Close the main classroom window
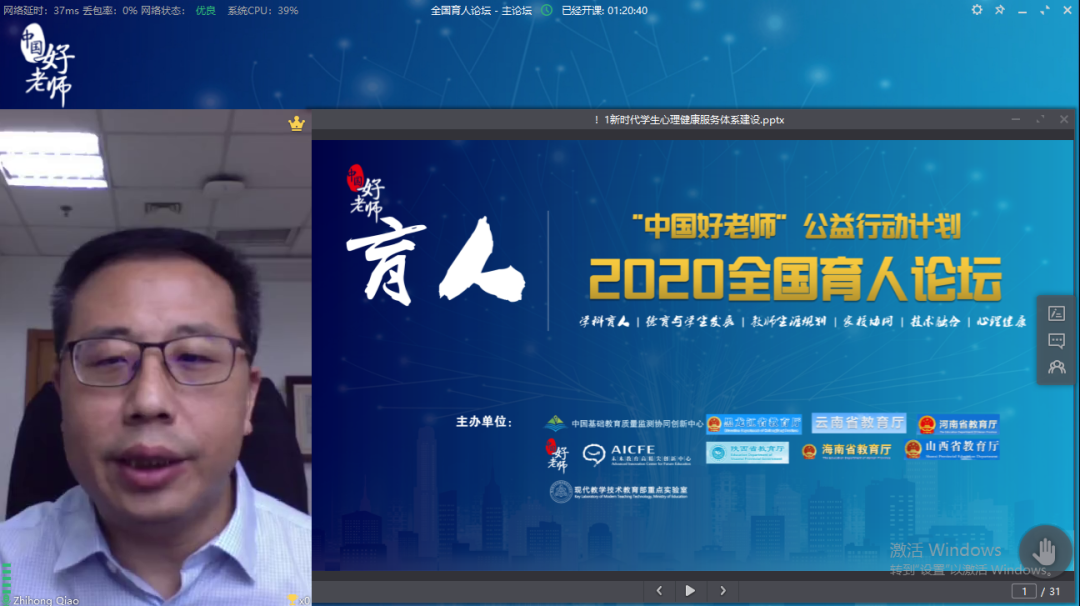 point(1067,10)
